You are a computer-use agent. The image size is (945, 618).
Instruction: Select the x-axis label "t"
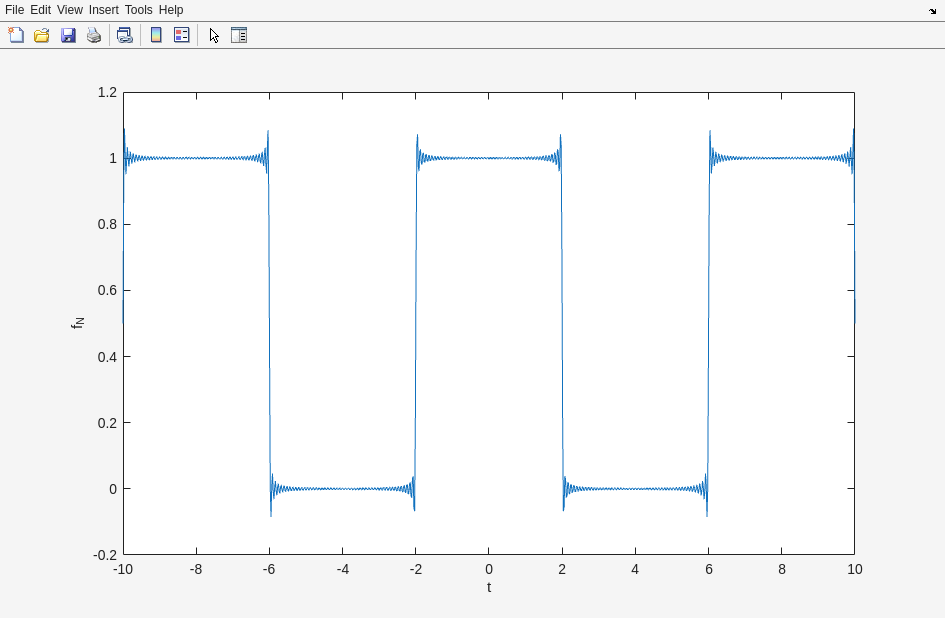tap(489, 588)
